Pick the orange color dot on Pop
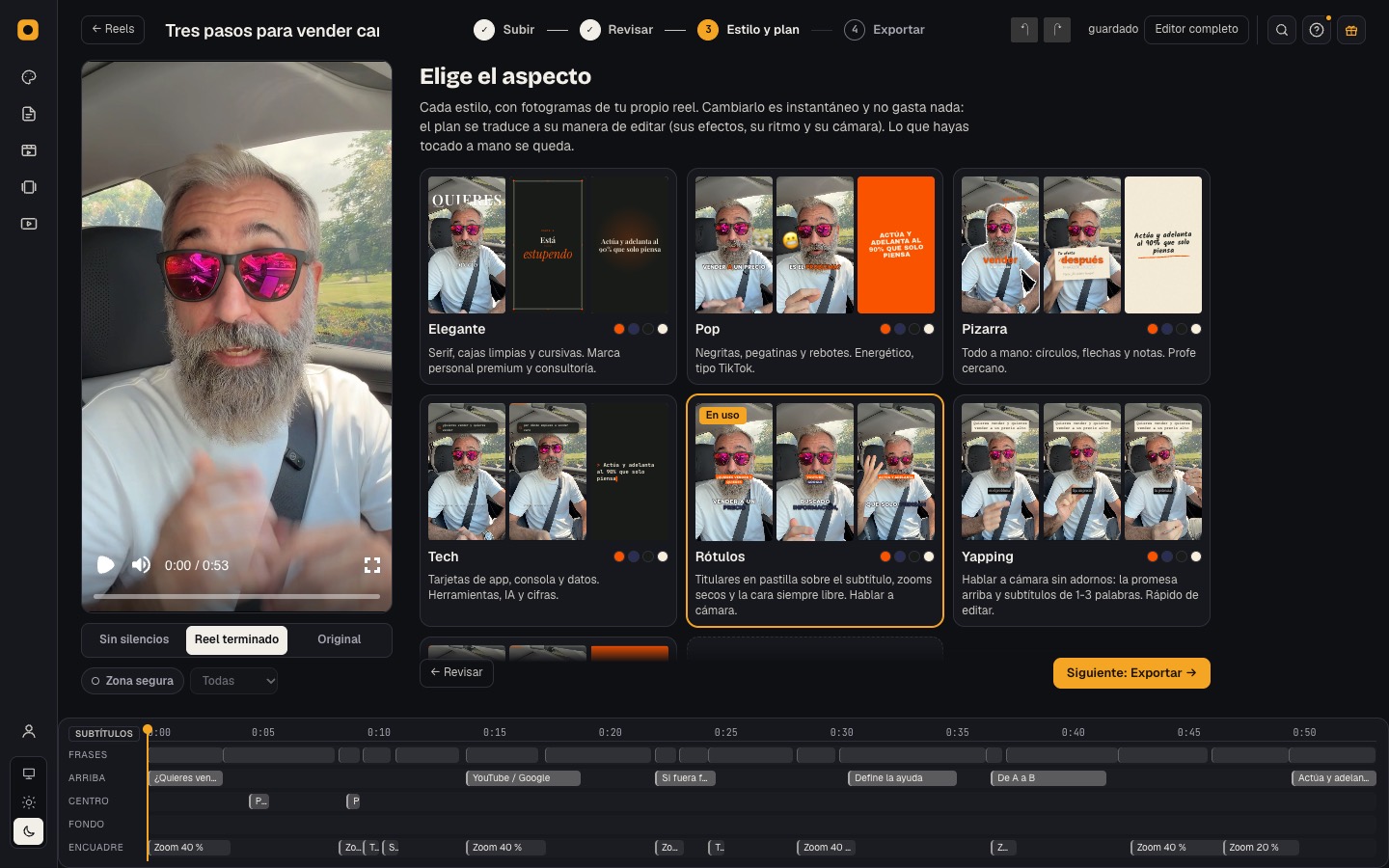This screenshot has width=1389, height=868. click(885, 329)
